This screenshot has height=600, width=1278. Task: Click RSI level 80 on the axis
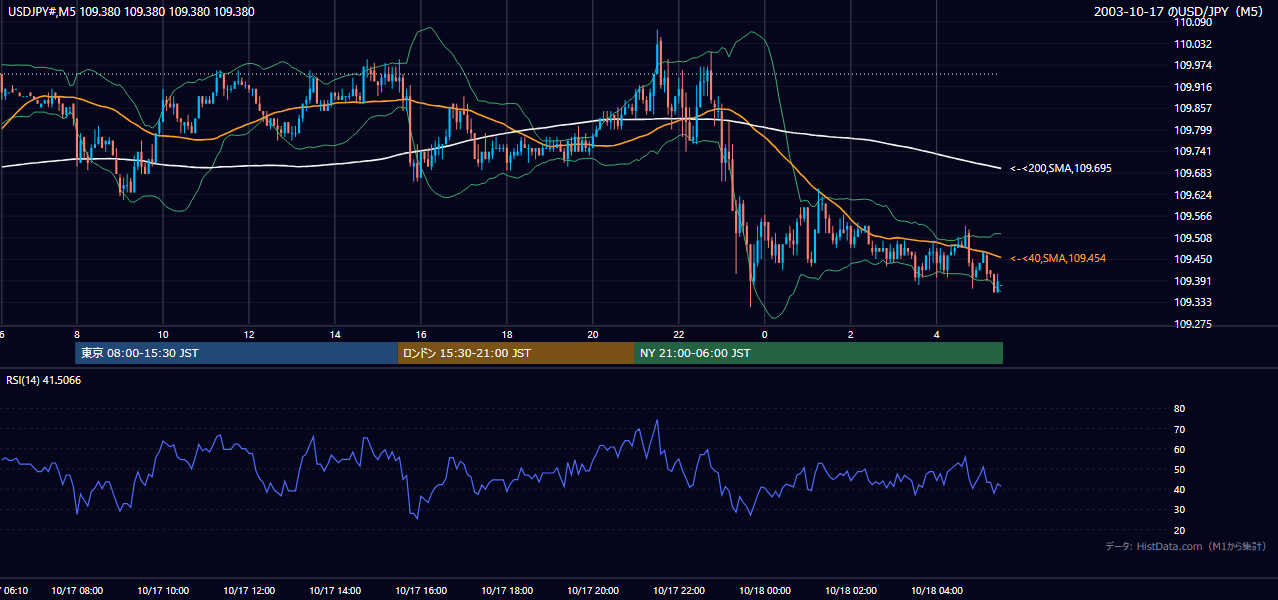pyautogui.click(x=1179, y=409)
